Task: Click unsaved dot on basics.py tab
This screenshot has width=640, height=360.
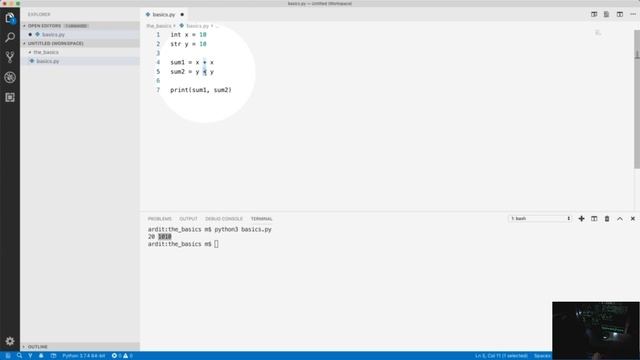Action: 182,15
